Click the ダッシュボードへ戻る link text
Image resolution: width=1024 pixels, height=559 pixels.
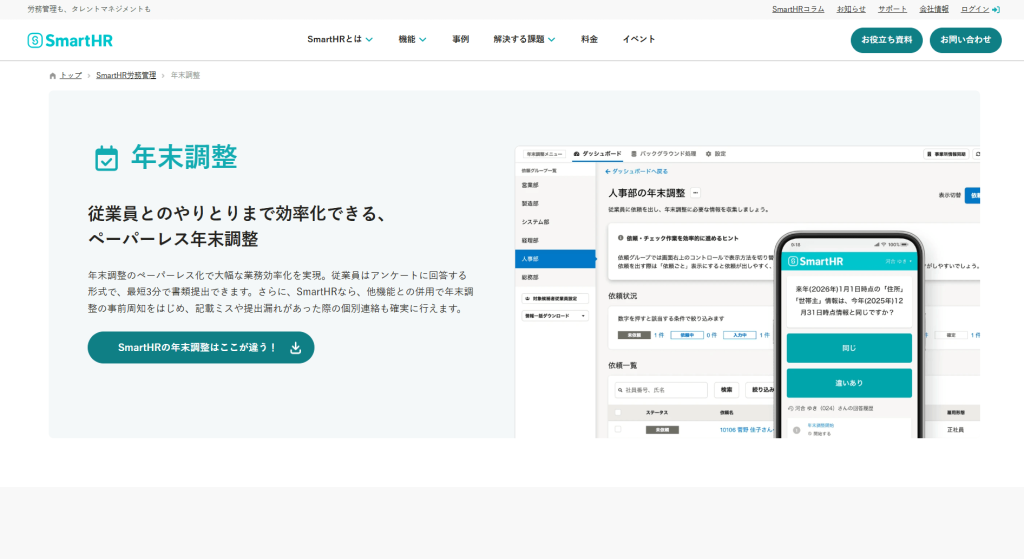point(640,172)
